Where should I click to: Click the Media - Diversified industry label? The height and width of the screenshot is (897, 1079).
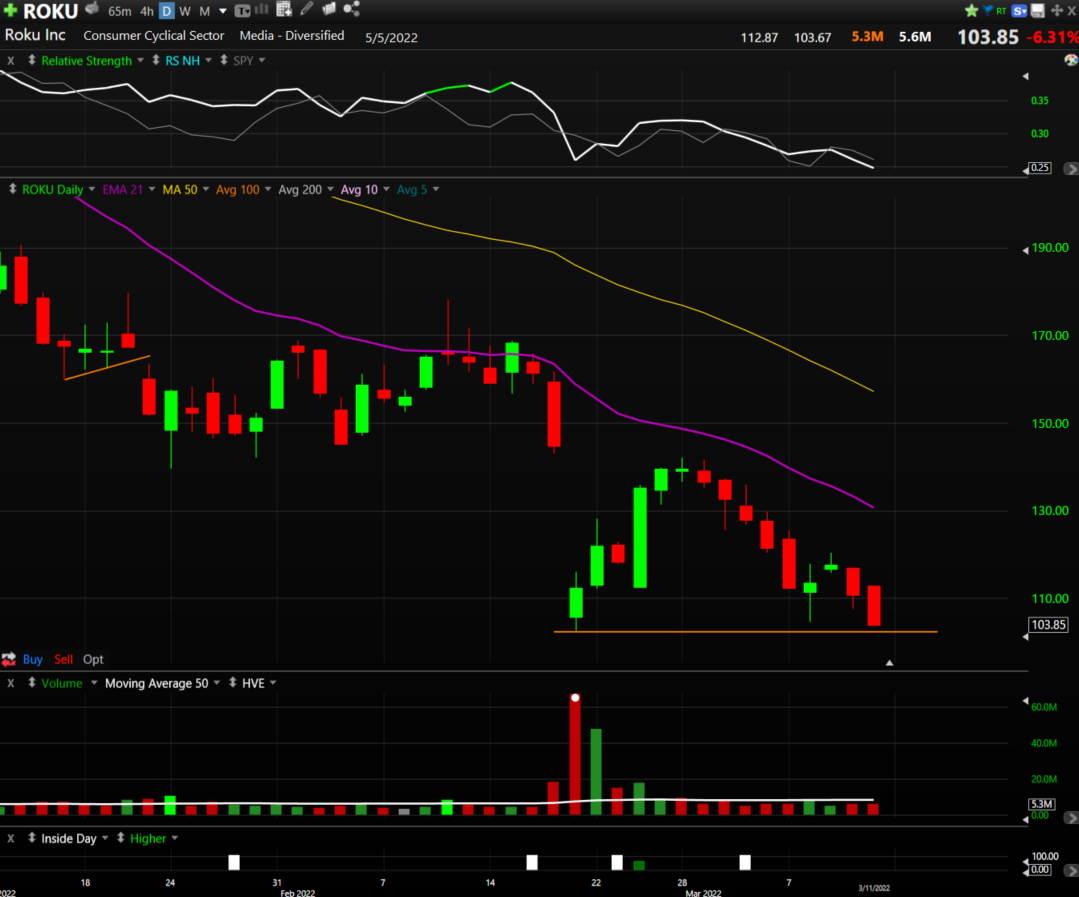pyautogui.click(x=292, y=35)
